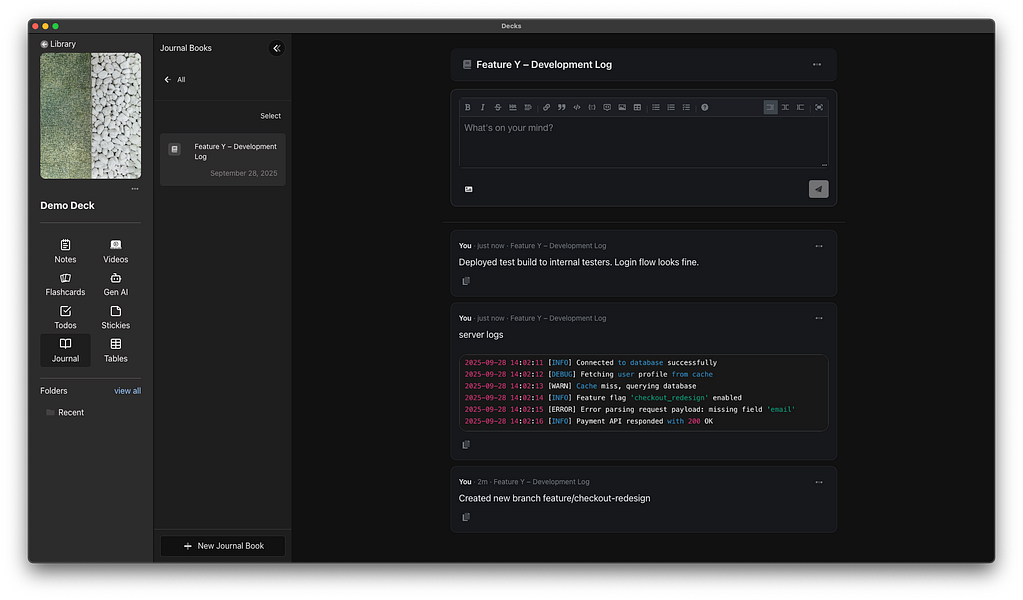This screenshot has width=1023, height=600.
Task: Insert a link using the toolbar link icon
Action: 546,107
